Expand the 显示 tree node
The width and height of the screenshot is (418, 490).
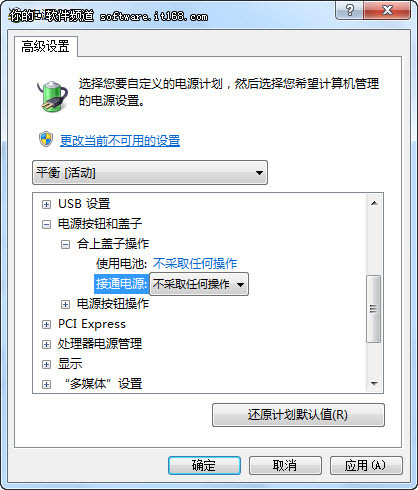[47, 364]
